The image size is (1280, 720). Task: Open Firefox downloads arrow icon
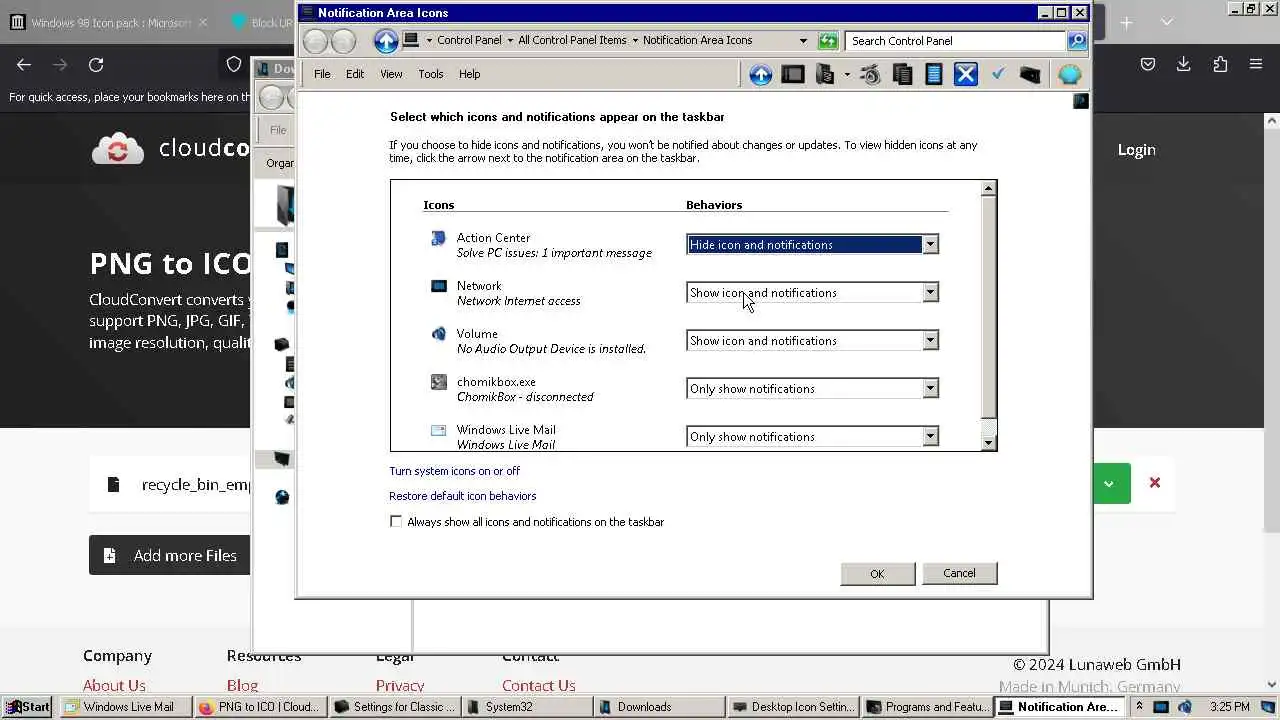tap(1184, 65)
